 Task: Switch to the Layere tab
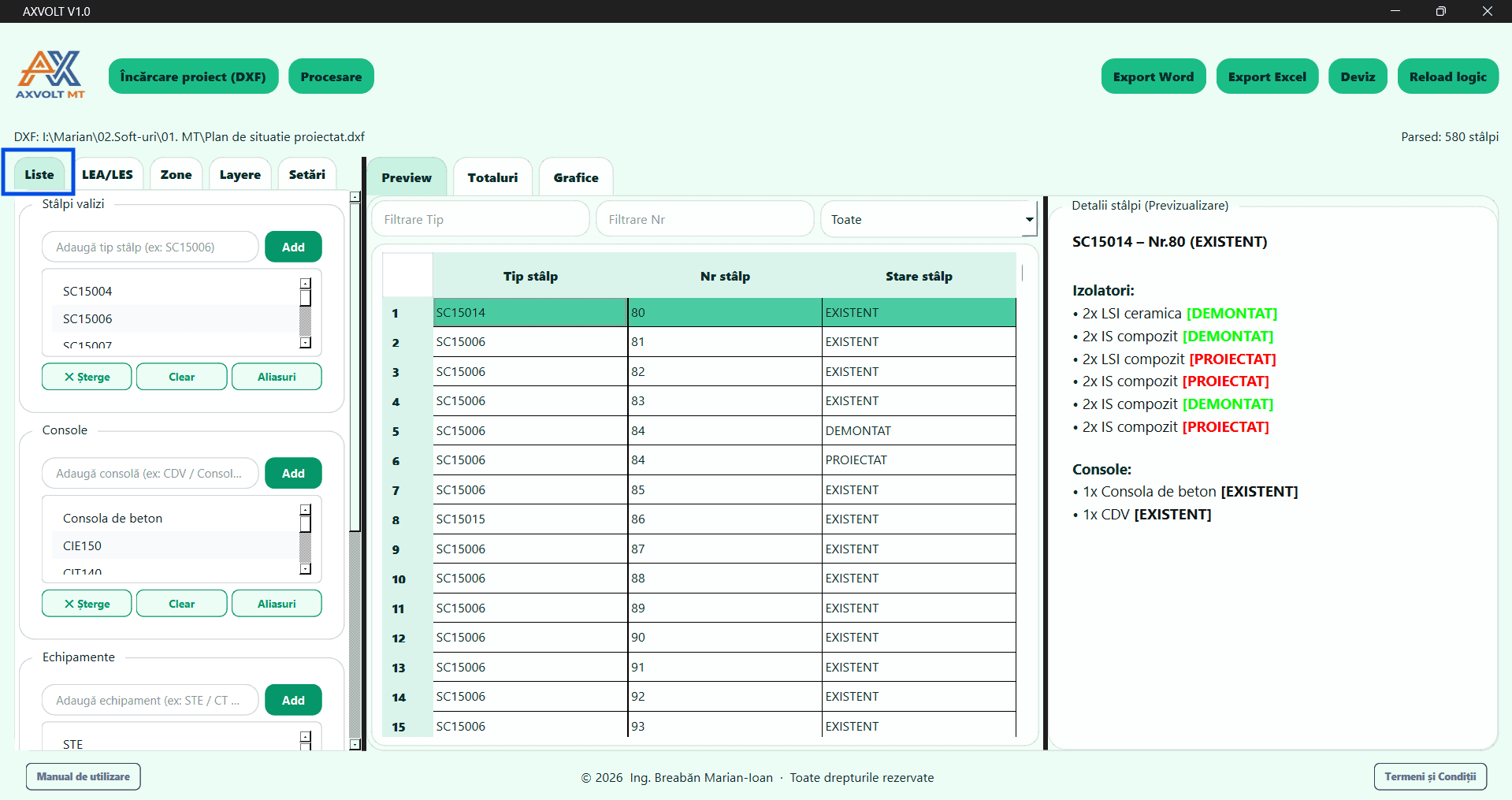tap(240, 174)
